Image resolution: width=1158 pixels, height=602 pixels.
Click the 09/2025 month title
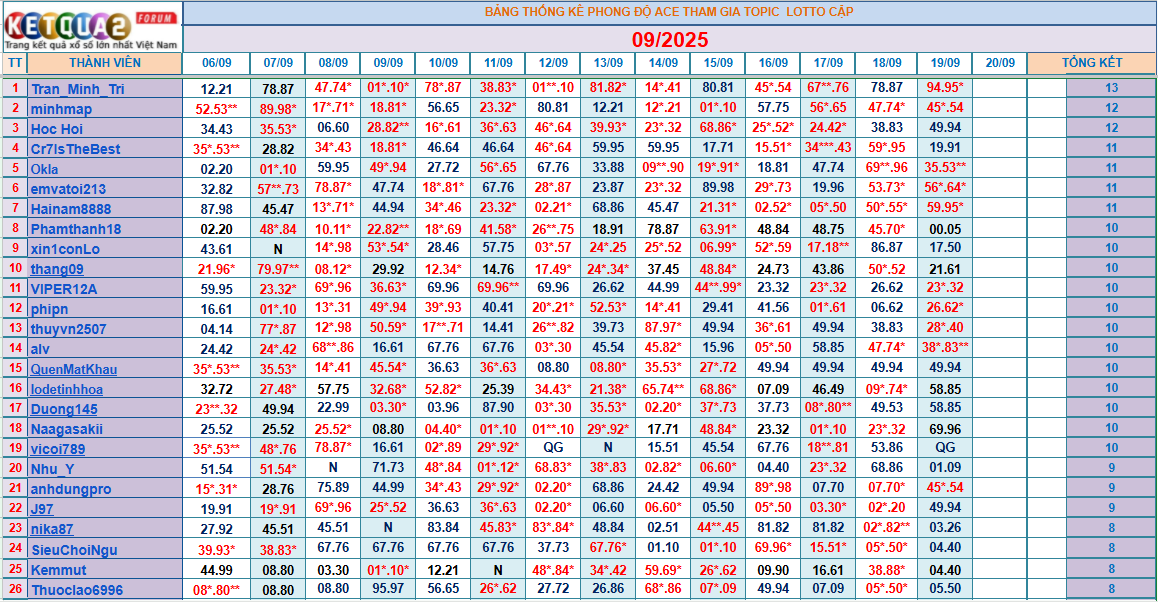[x=669, y=40]
